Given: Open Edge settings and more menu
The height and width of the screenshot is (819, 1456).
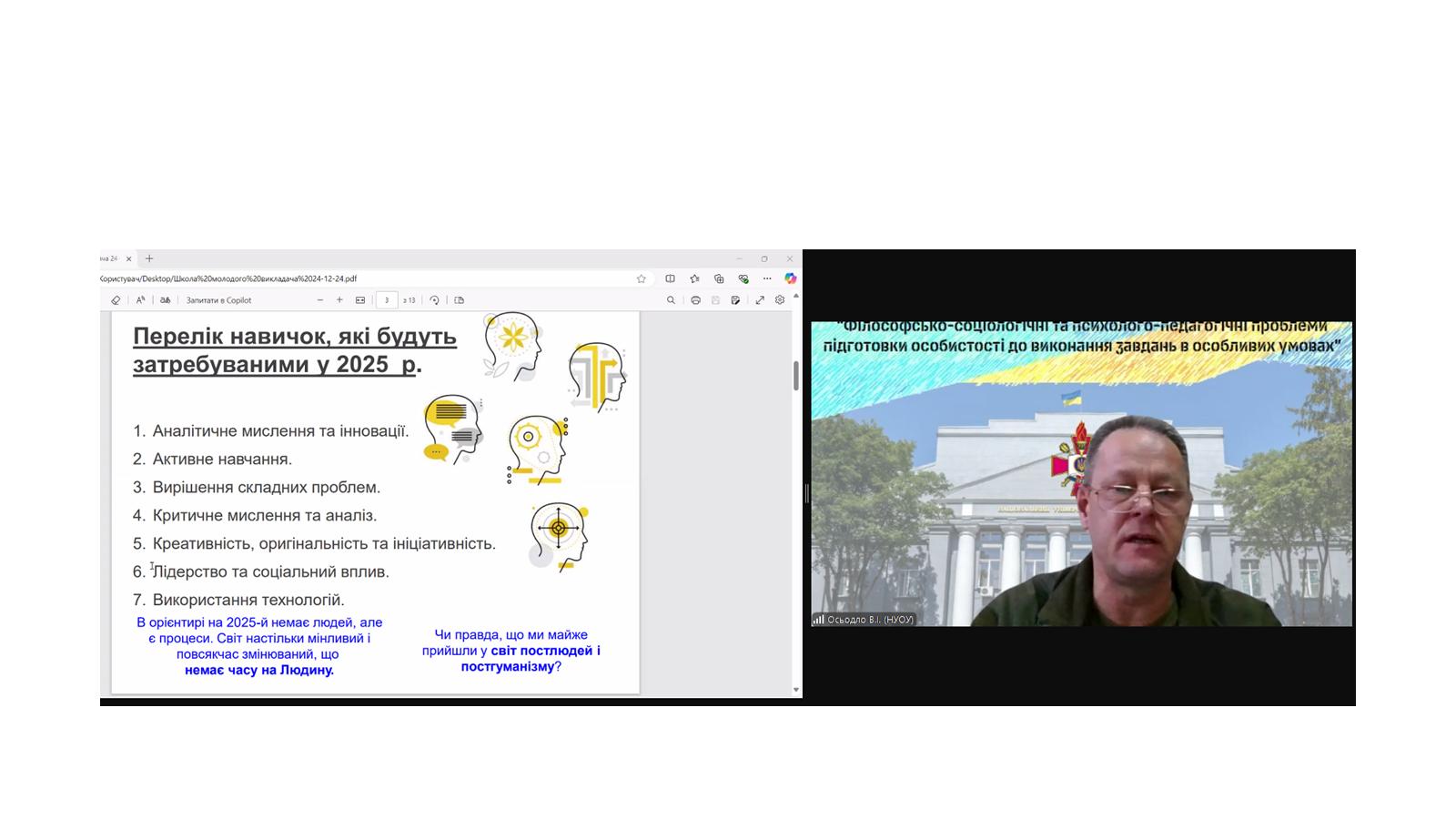Looking at the screenshot, I should point(767,278).
